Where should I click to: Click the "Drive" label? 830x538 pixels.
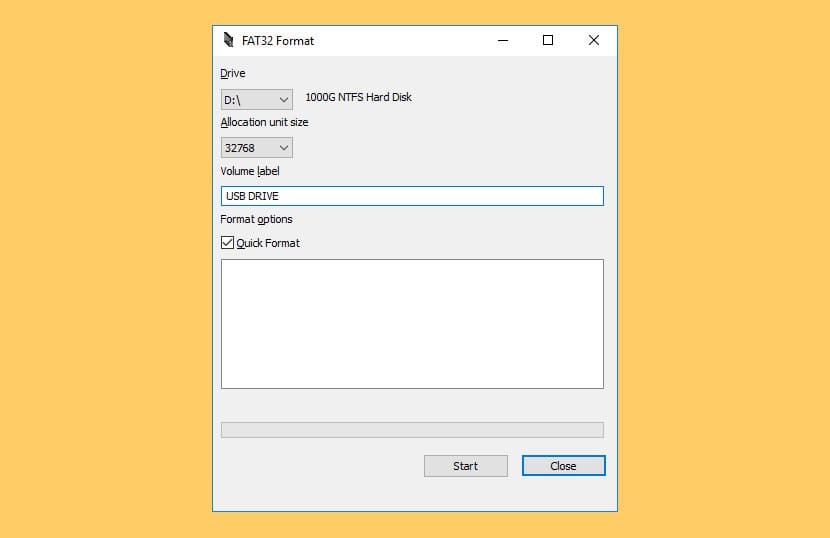tap(233, 73)
